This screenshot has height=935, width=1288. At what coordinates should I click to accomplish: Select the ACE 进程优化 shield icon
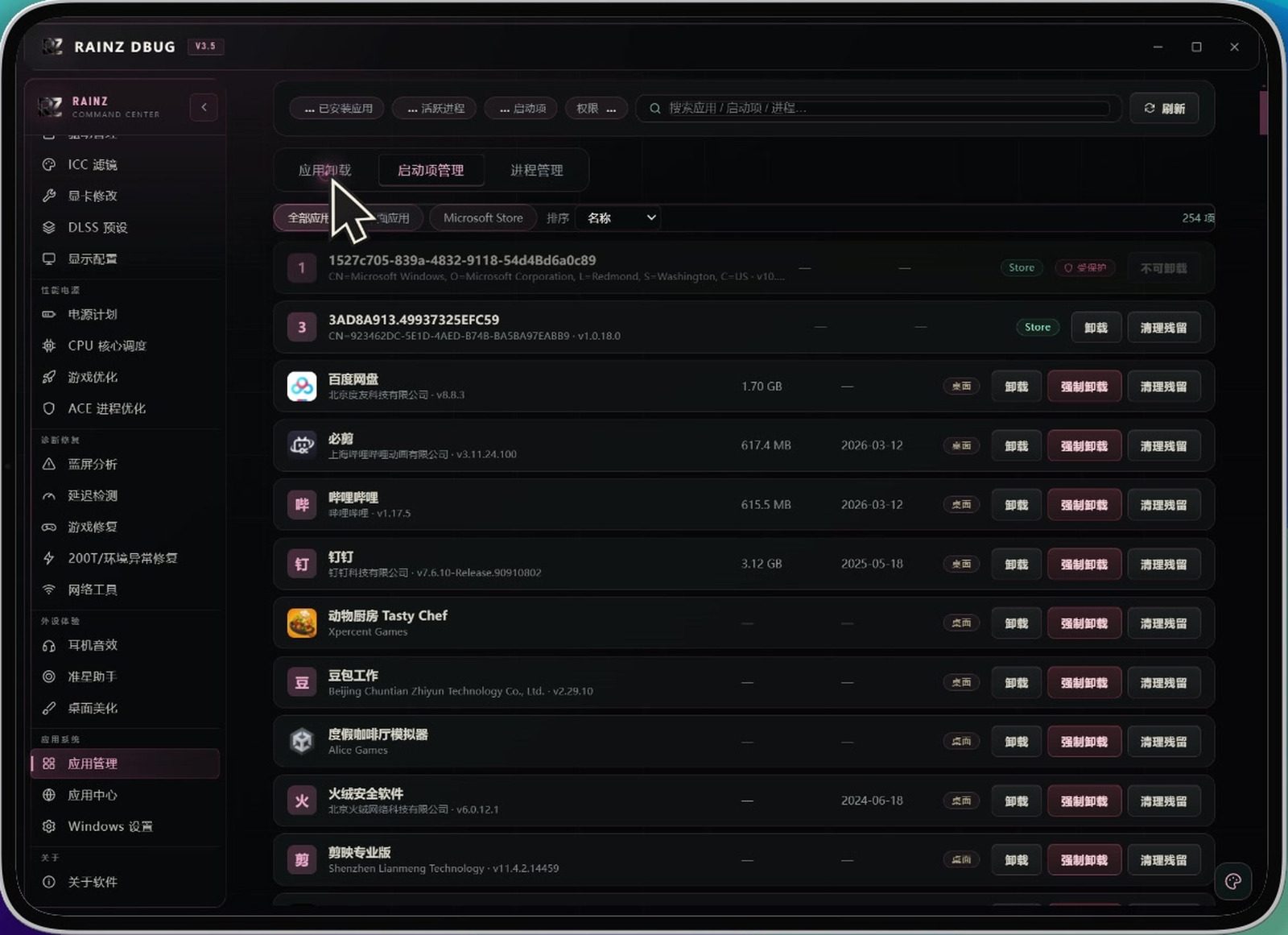(49, 408)
